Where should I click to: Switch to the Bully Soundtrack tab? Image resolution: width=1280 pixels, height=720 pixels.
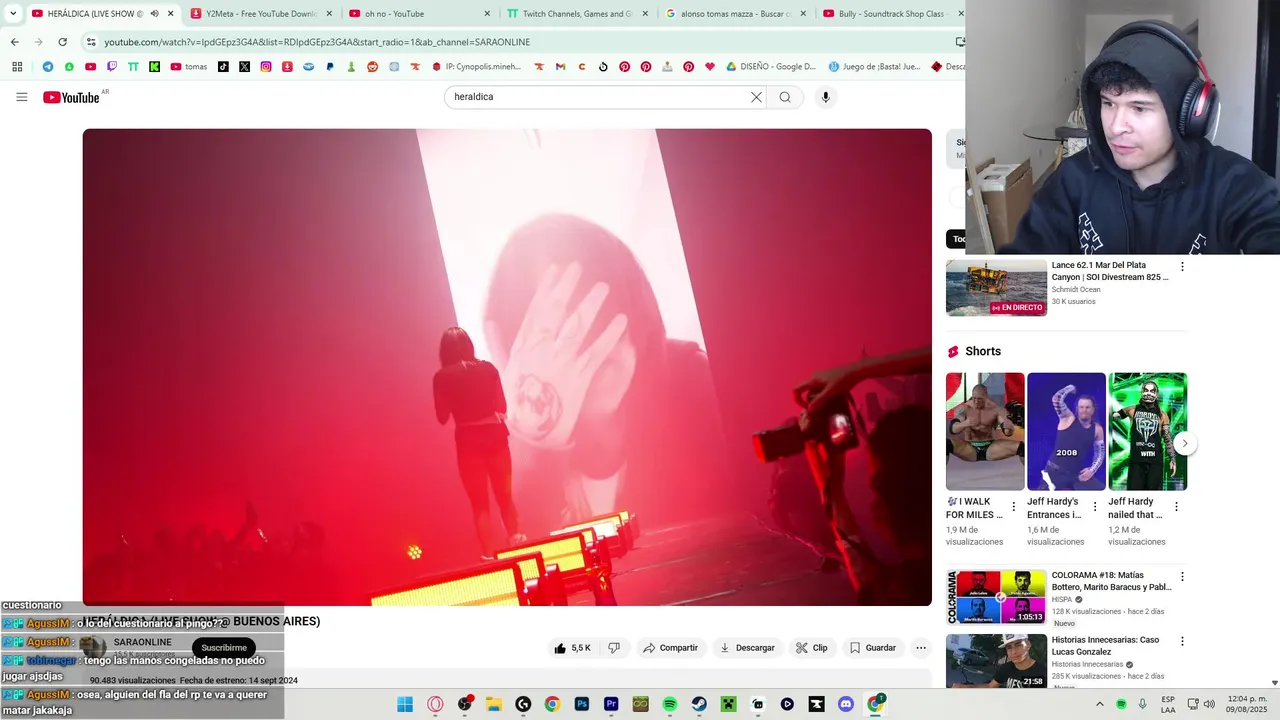click(x=892, y=14)
